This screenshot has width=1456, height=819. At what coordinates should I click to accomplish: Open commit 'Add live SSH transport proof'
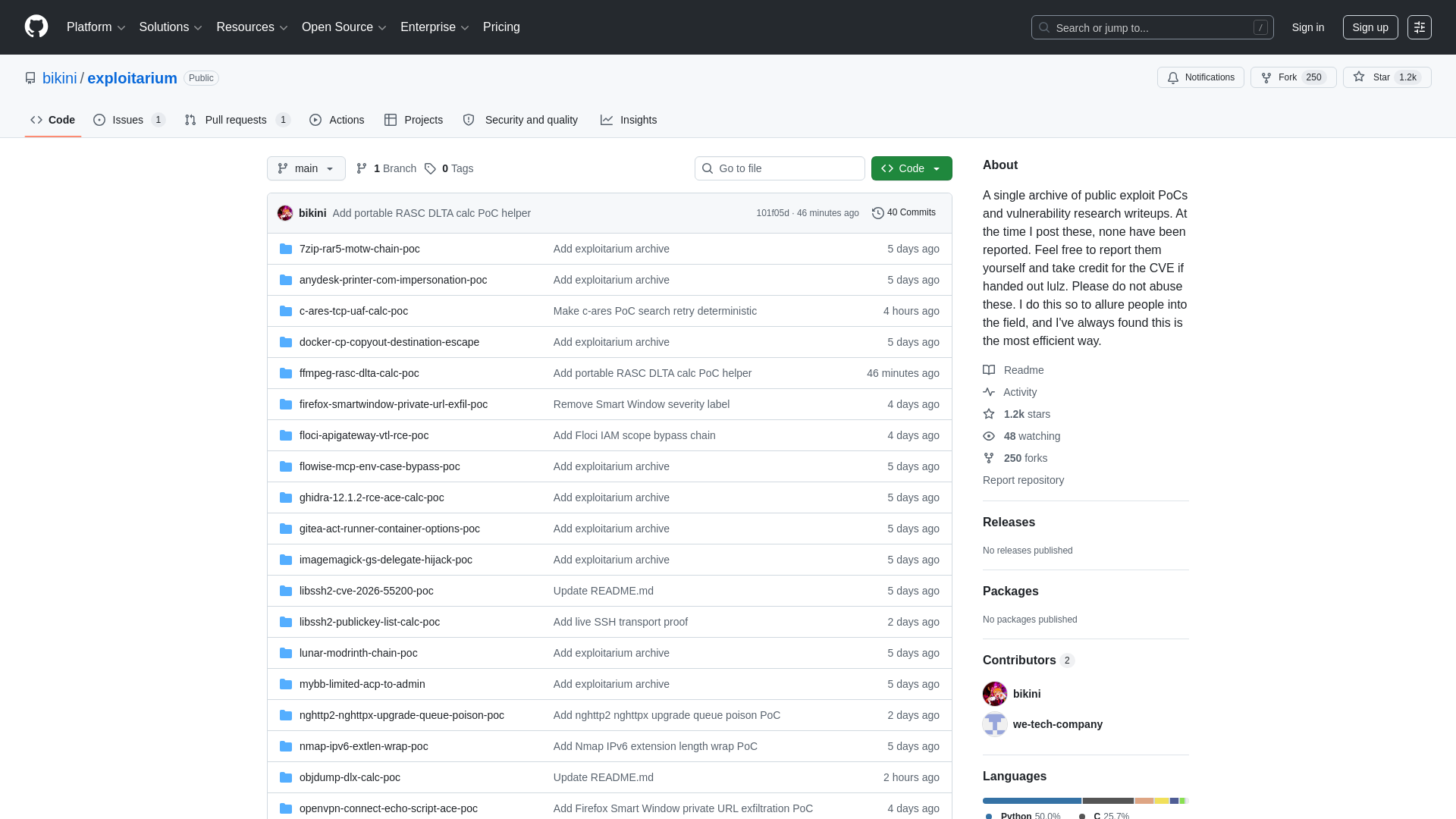tap(620, 622)
